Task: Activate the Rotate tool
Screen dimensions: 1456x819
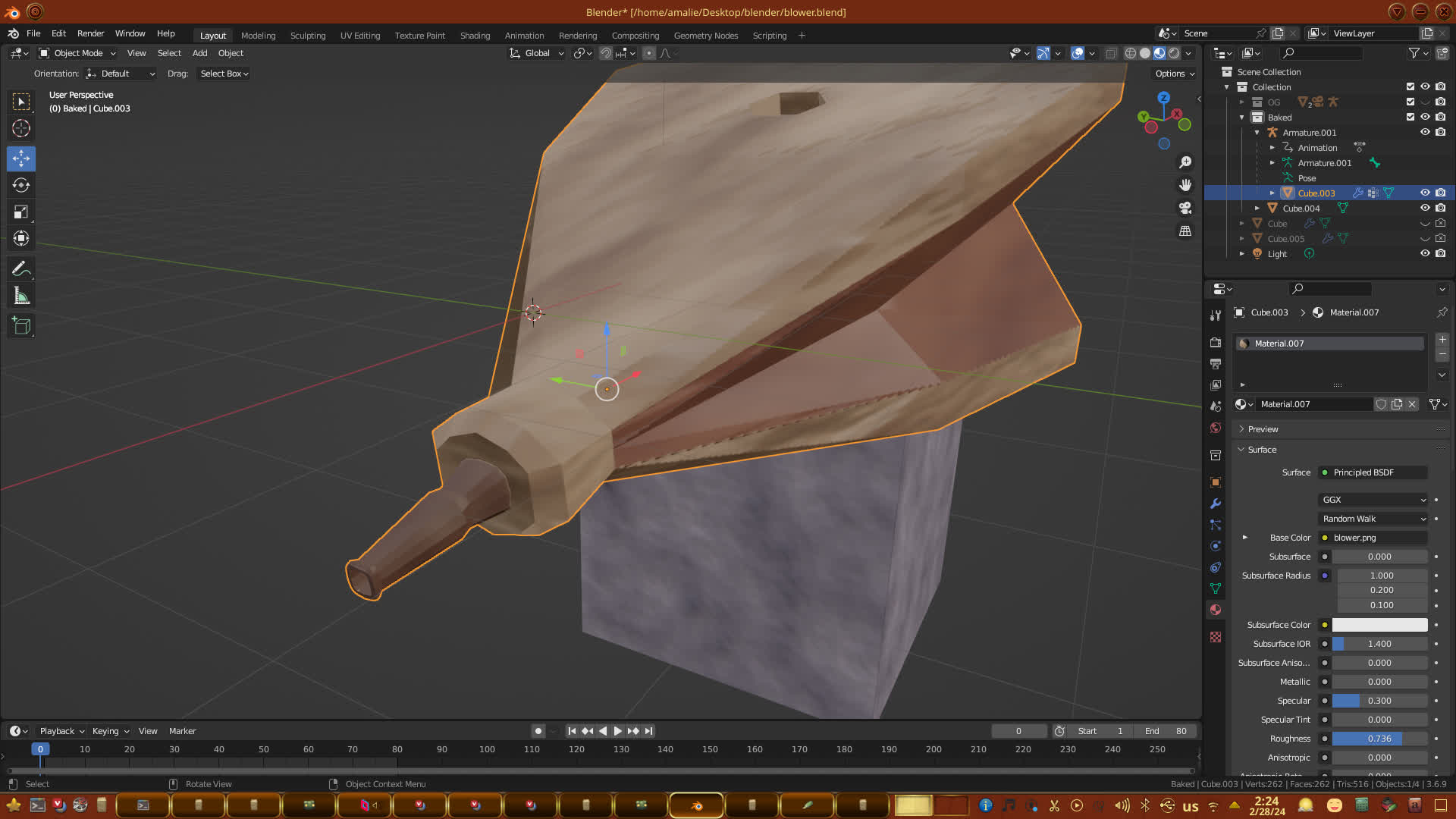Action: [x=21, y=185]
